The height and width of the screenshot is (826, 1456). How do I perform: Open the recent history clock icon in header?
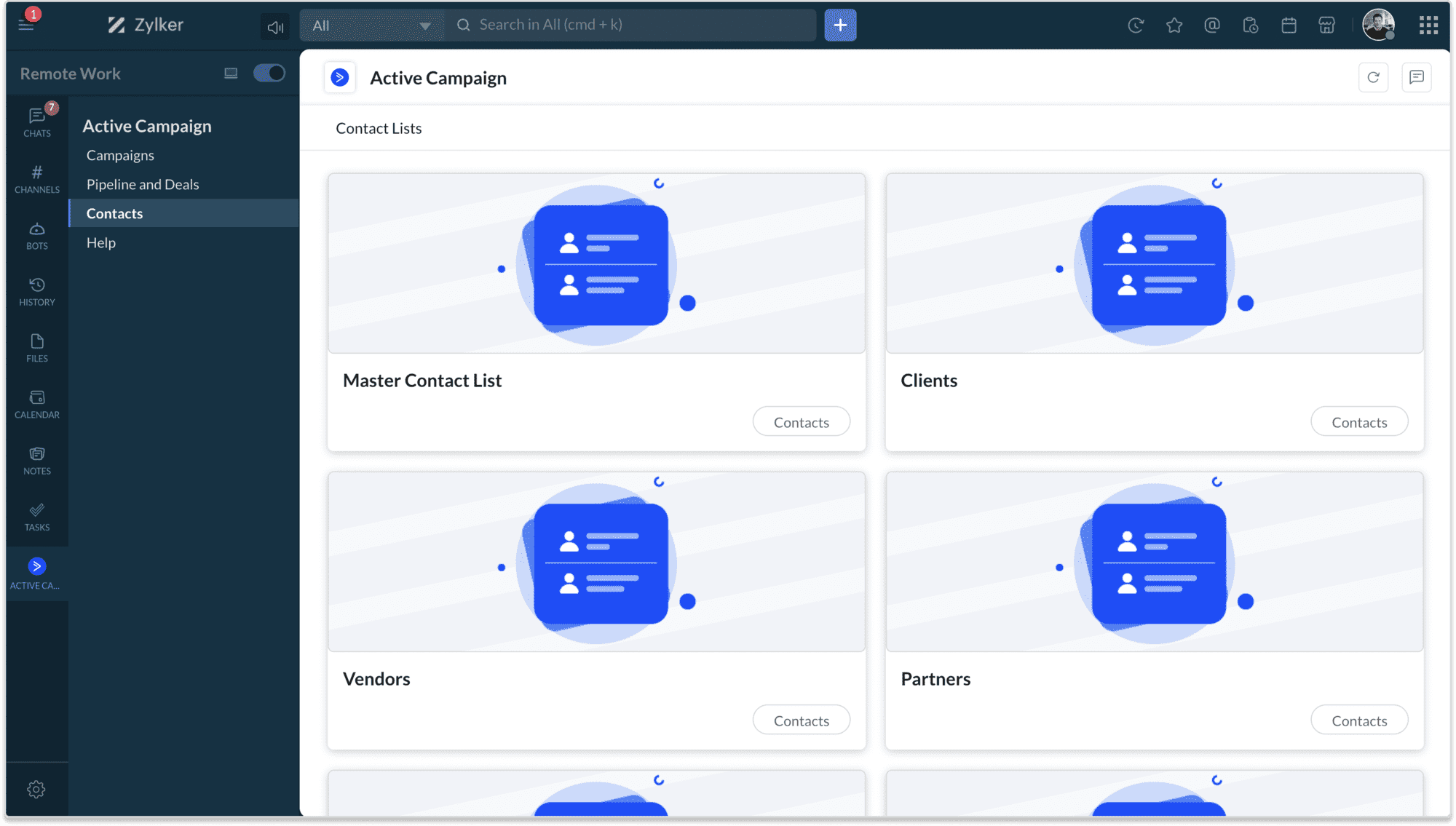tap(1136, 26)
